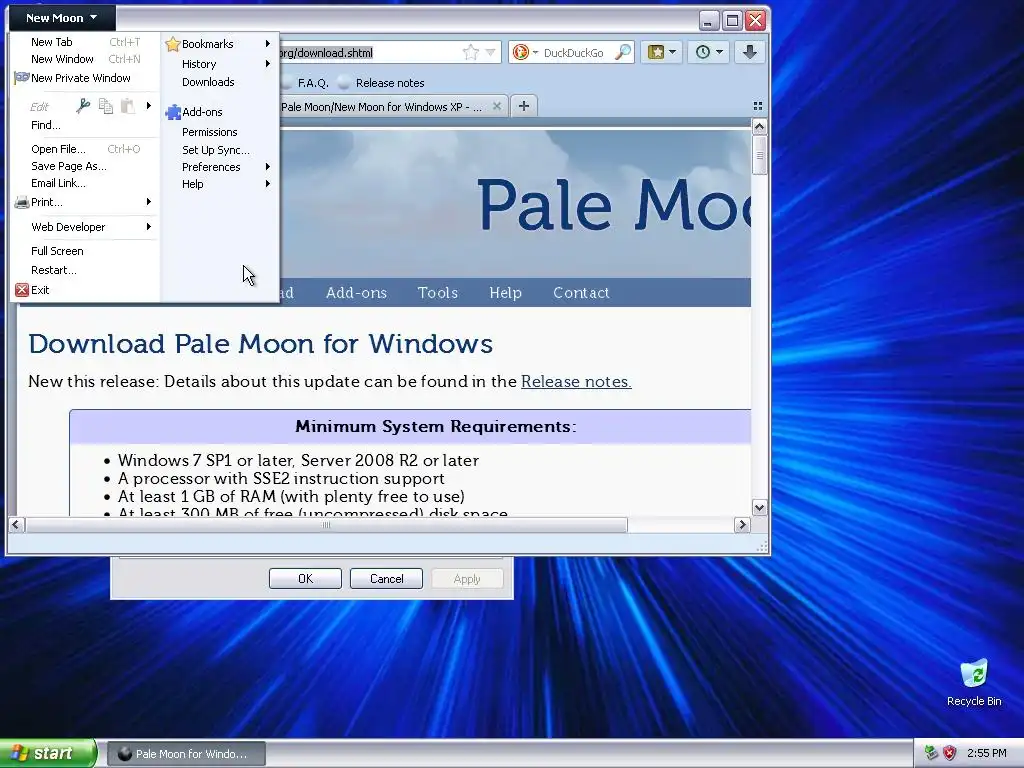The image size is (1024, 768).
Task: Open the Contact site navigation link
Action: click(x=581, y=293)
